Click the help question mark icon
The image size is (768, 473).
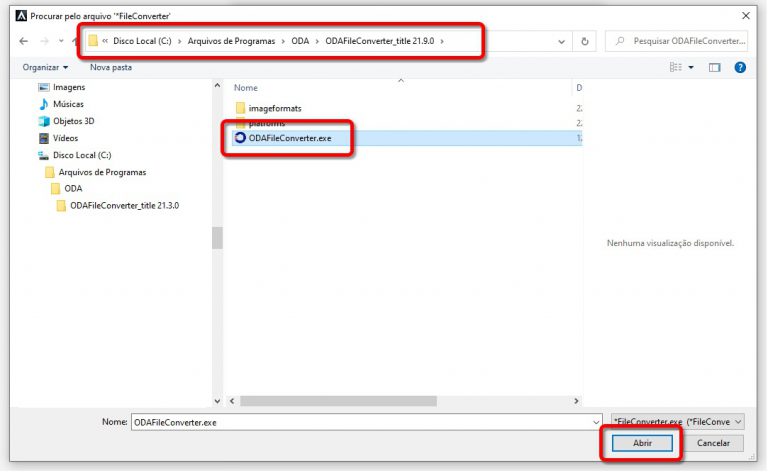[x=740, y=67]
